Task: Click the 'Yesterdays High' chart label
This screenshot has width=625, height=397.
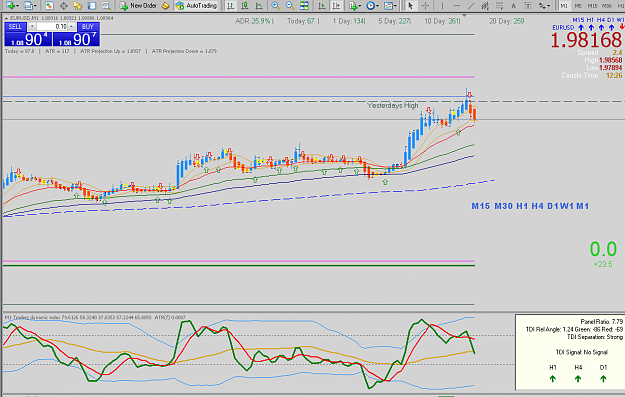Action: coord(393,105)
